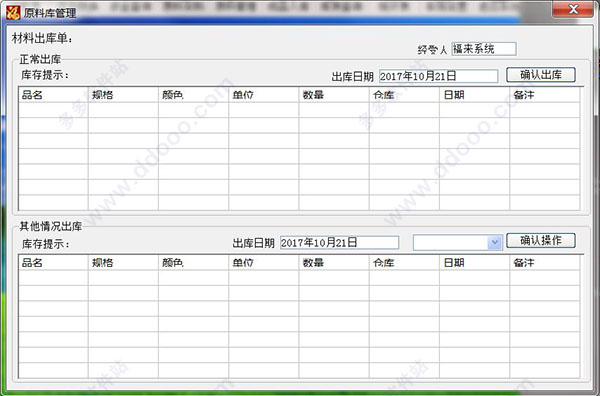The height and width of the screenshot is (396, 600).
Task: Click the 备注 column header in top table
Action: click(545, 95)
